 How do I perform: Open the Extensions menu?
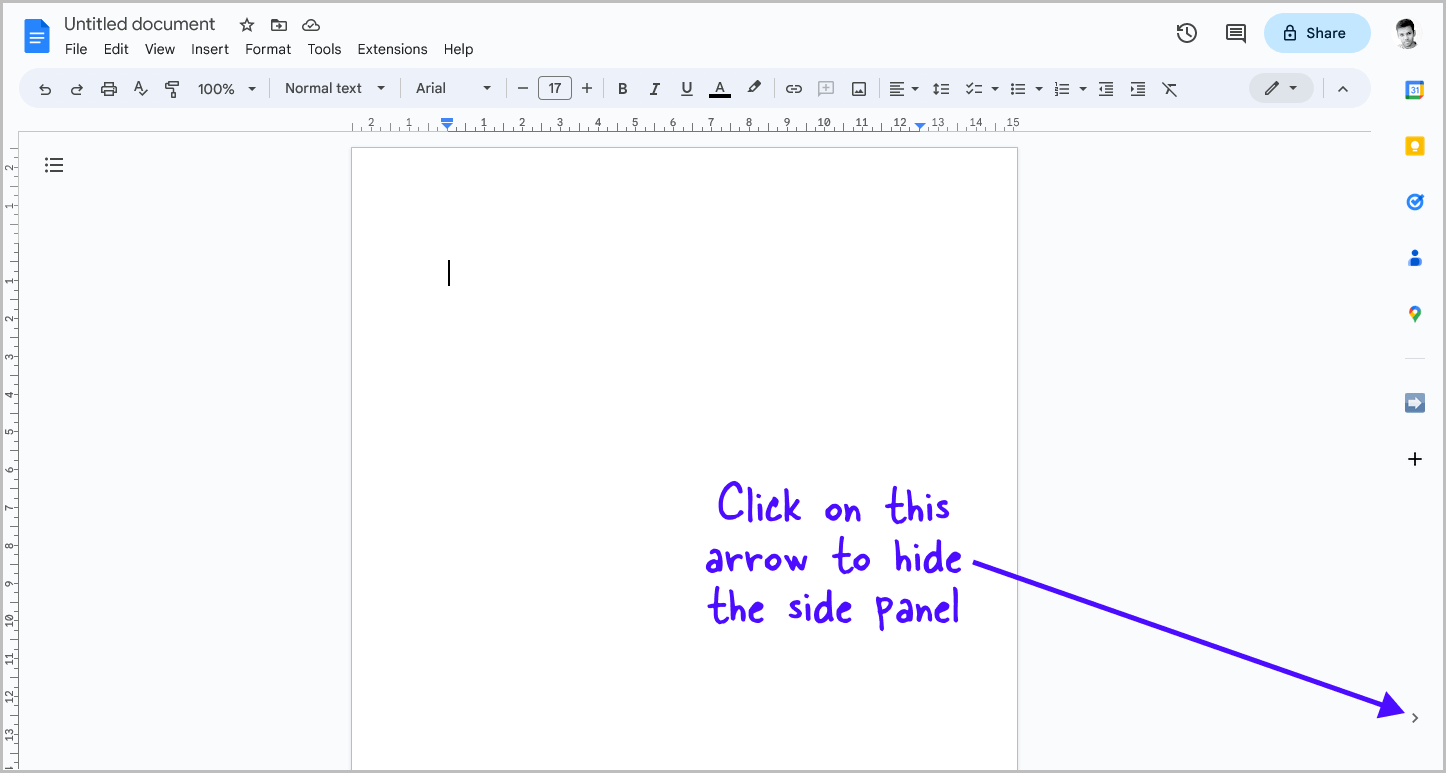(x=392, y=49)
